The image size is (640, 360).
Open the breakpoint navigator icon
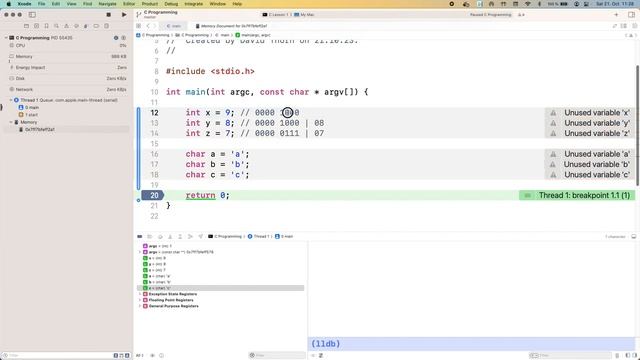tap(96, 26)
